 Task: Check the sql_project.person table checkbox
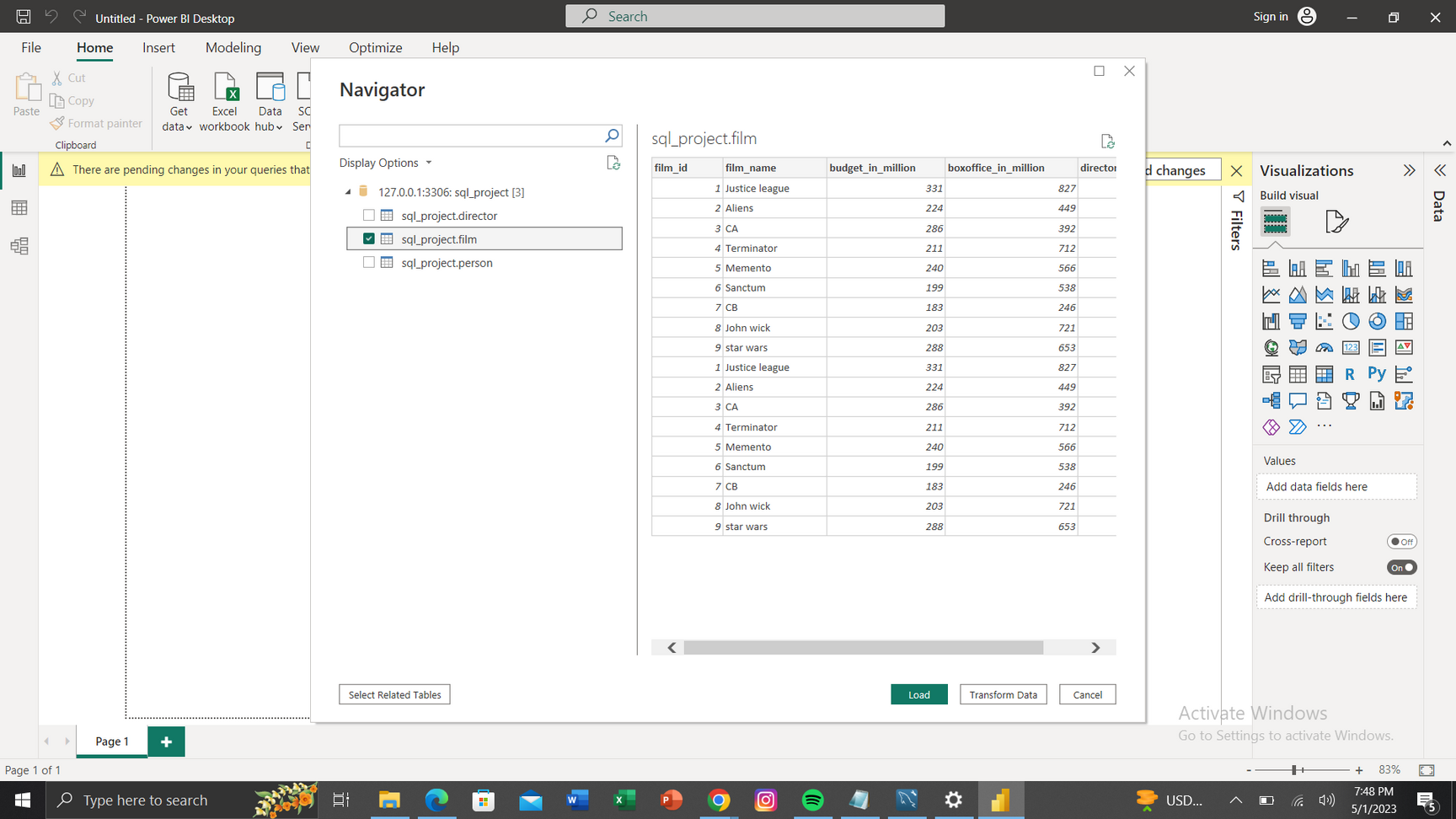(369, 263)
